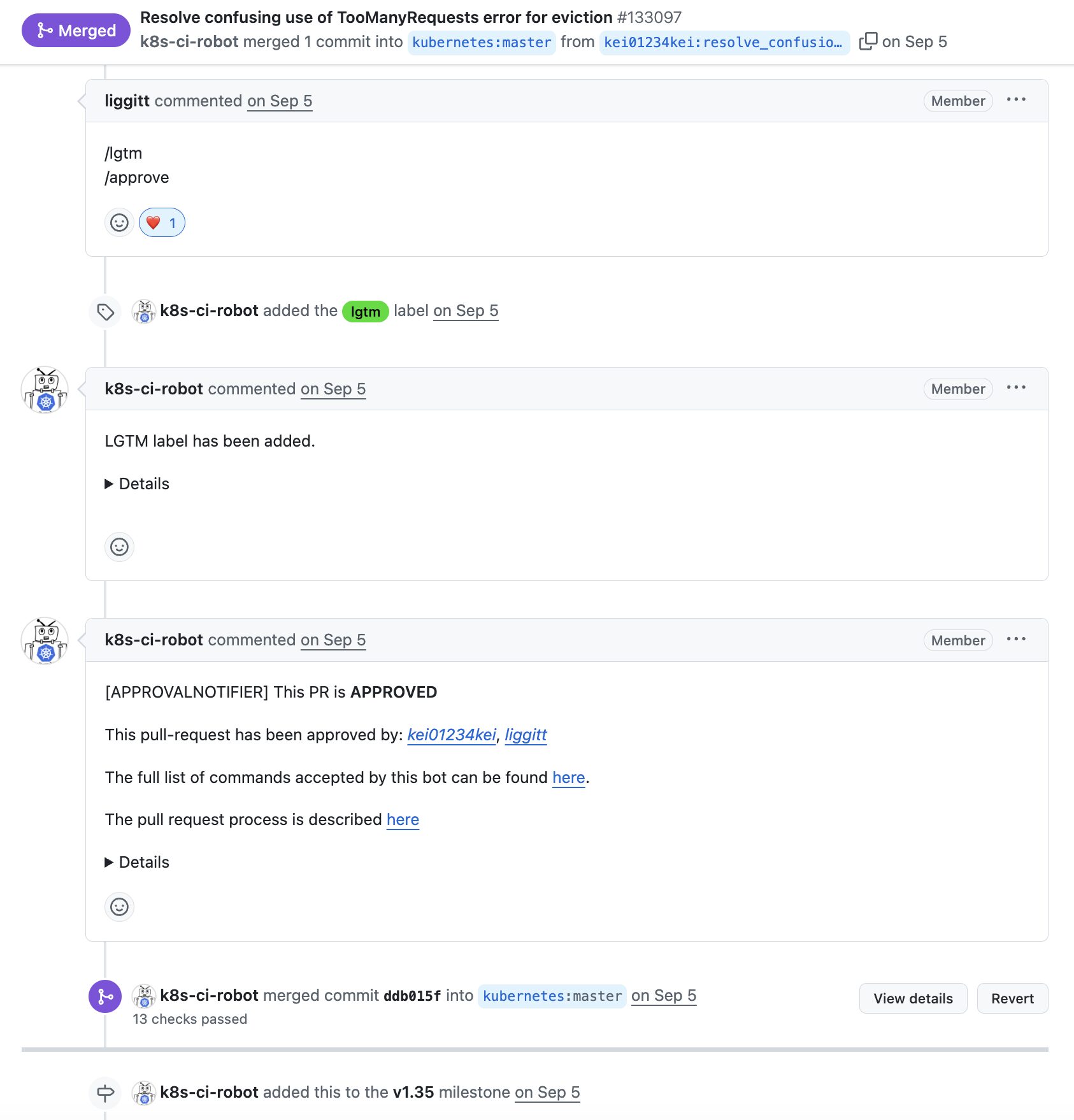Open the emoji picker on liggitt's comment
The width and height of the screenshot is (1074, 1120).
pos(119,222)
